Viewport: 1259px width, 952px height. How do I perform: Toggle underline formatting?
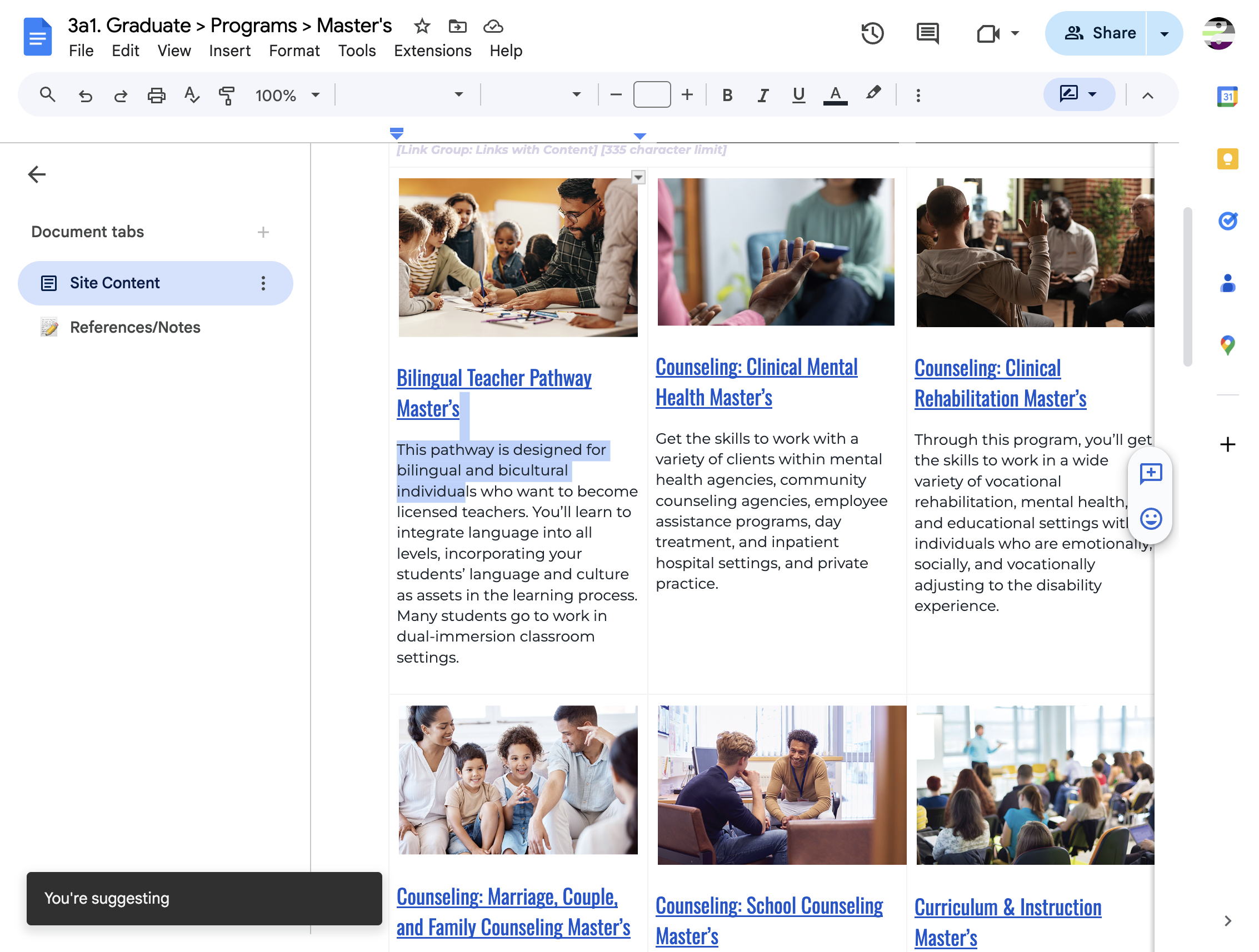[x=798, y=95]
